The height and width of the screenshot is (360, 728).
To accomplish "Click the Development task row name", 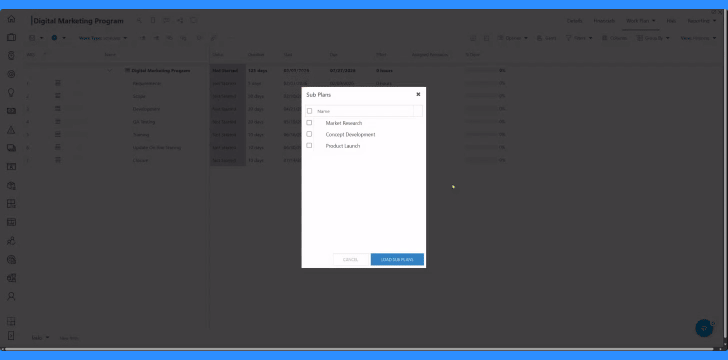I will click(x=146, y=109).
